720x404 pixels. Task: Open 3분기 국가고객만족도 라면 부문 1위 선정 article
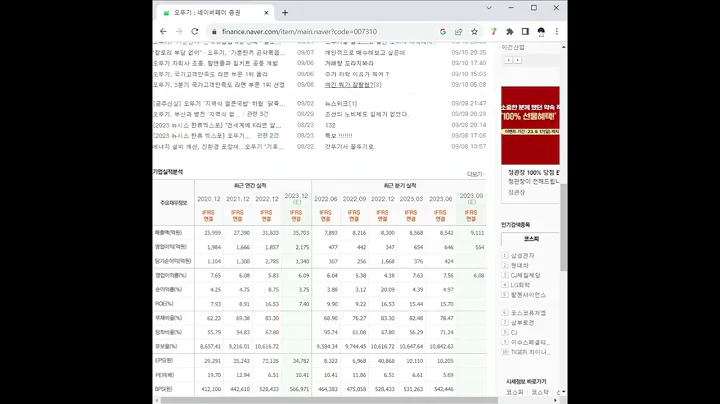219,84
